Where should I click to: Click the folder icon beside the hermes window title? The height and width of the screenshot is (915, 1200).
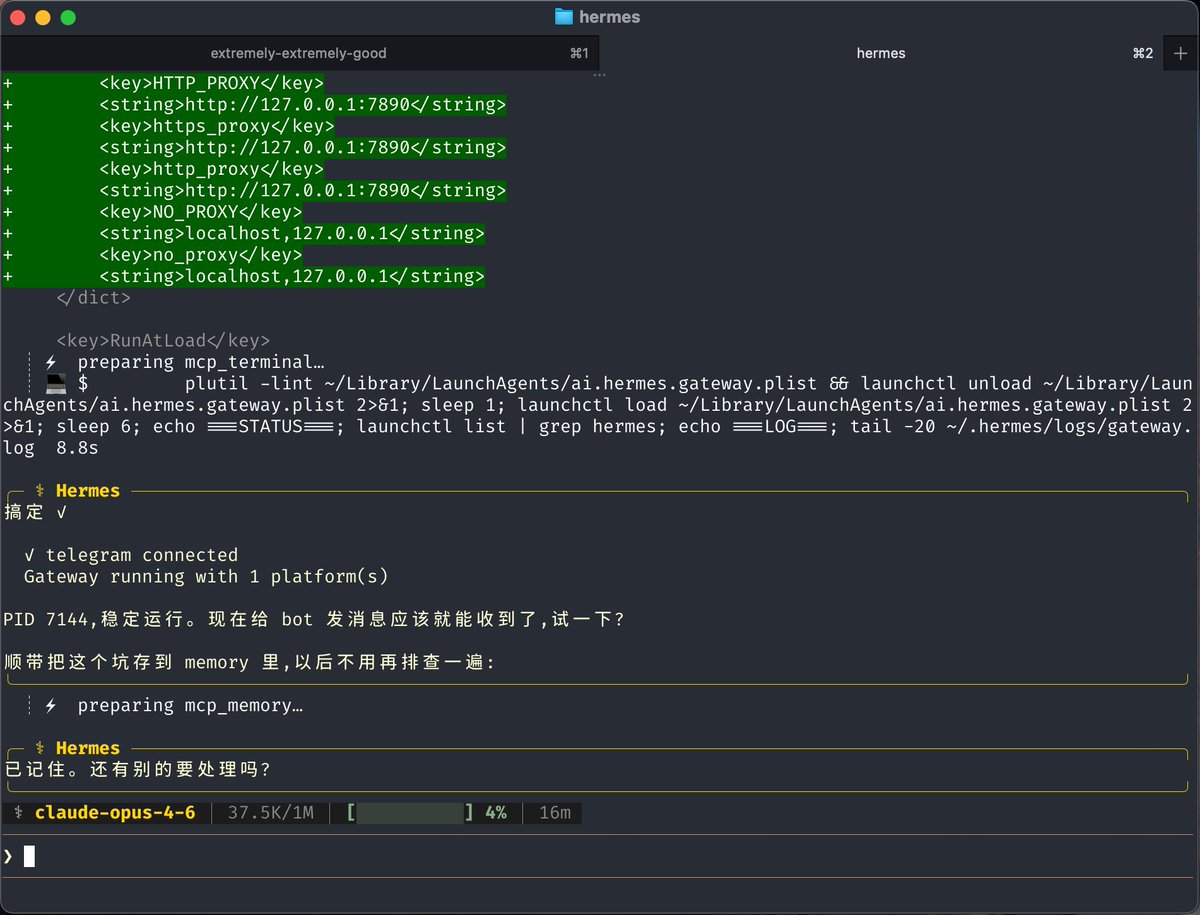(x=564, y=17)
